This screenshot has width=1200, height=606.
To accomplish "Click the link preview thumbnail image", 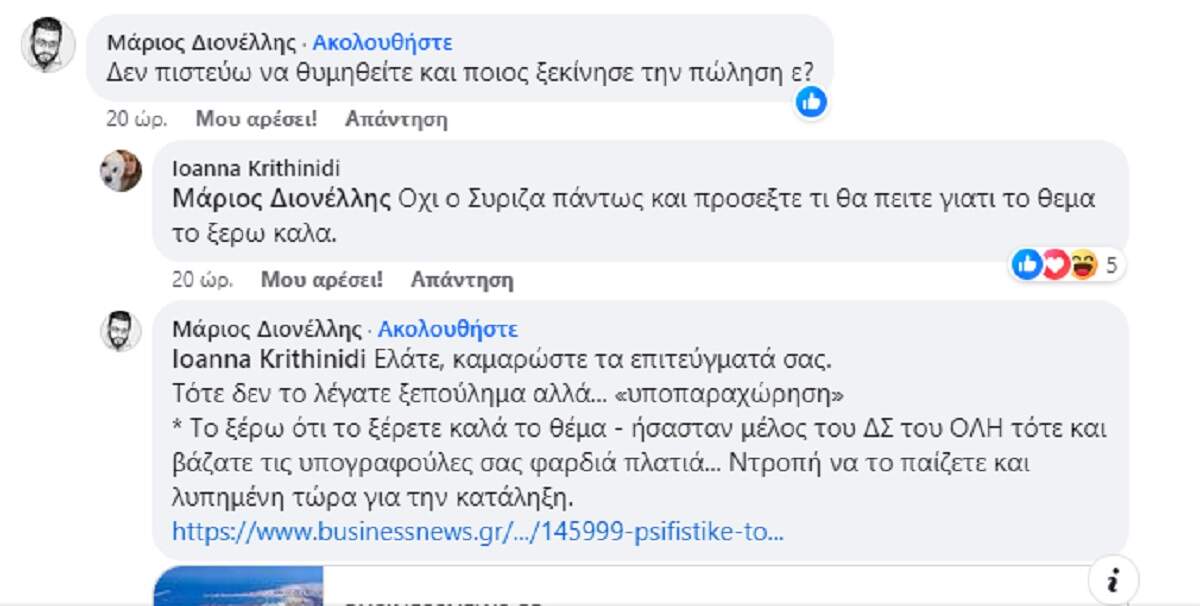I will point(239,586).
